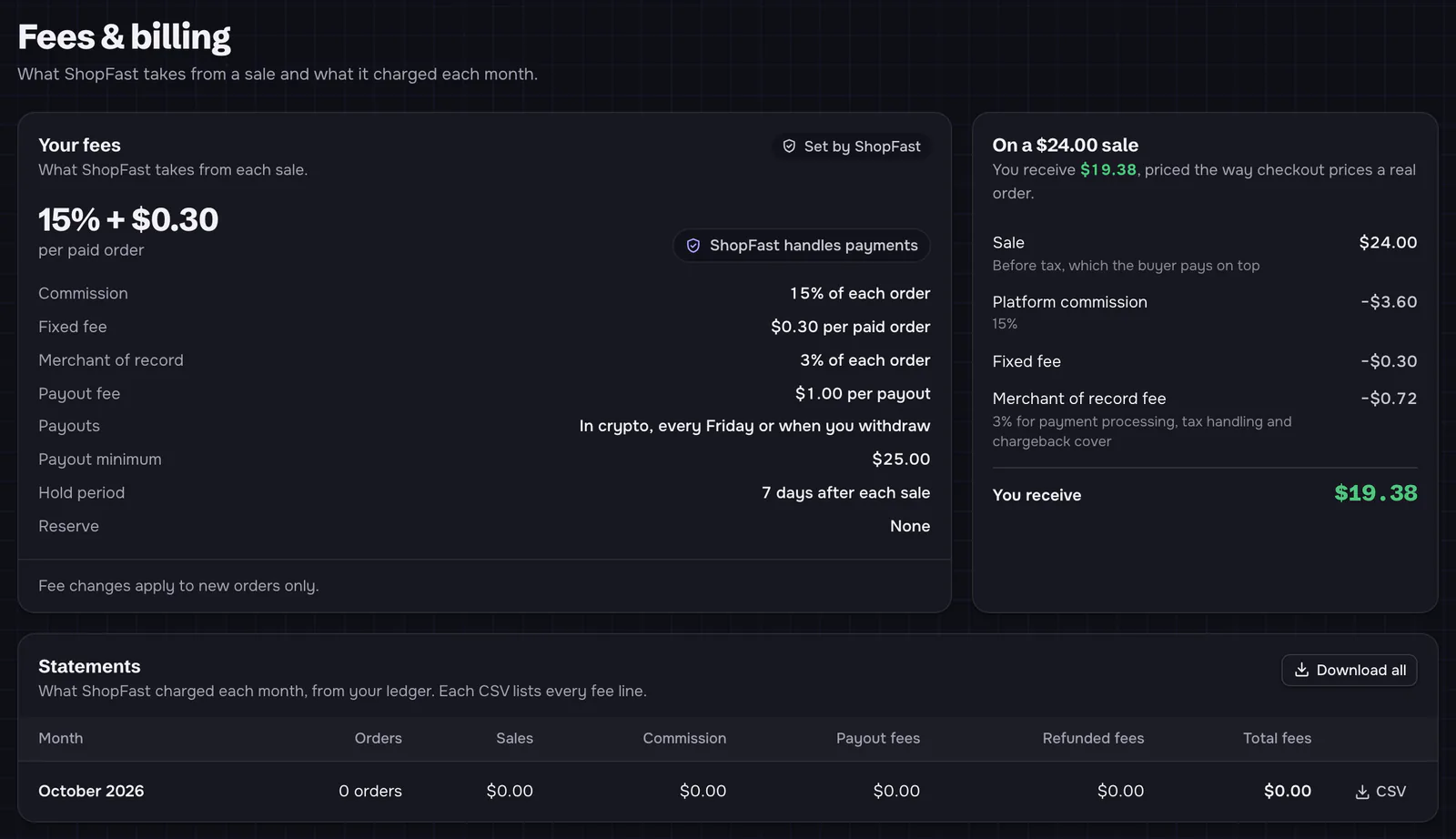Screen dimensions: 1456x839
Task: Click the 0 orders cell
Action: click(370, 792)
